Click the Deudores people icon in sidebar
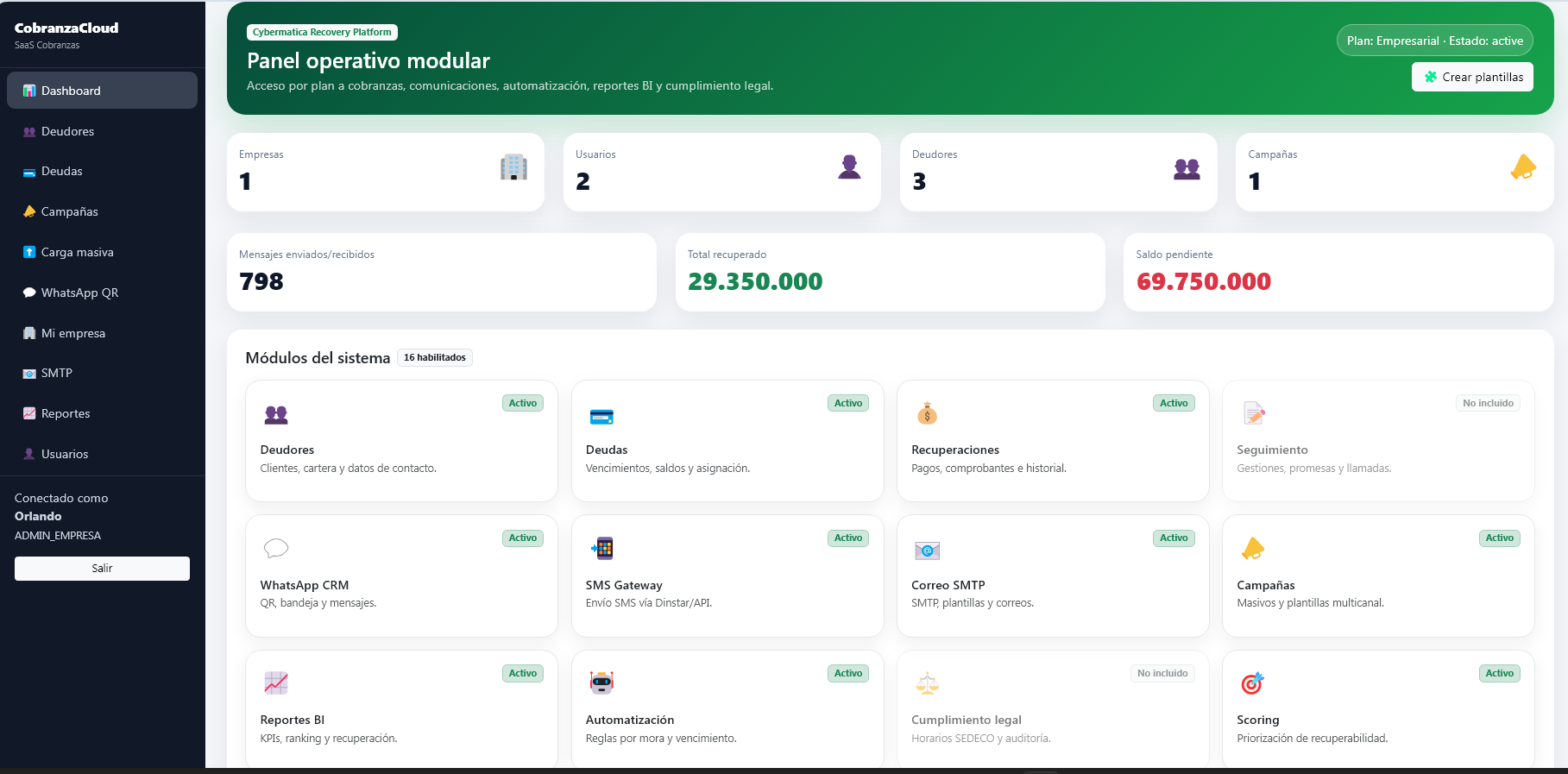The height and width of the screenshot is (774, 1568). [x=29, y=131]
